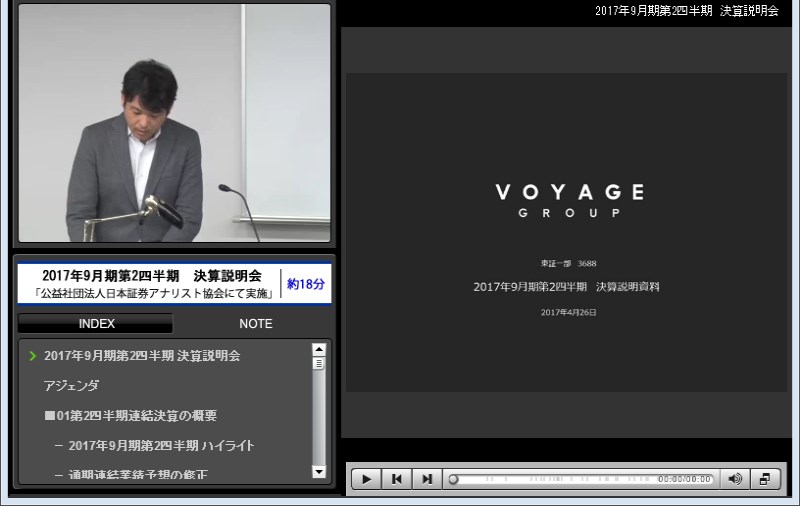800x506 pixels.
Task: Click the VOYAGE GROUP slide area
Action: click(x=566, y=233)
